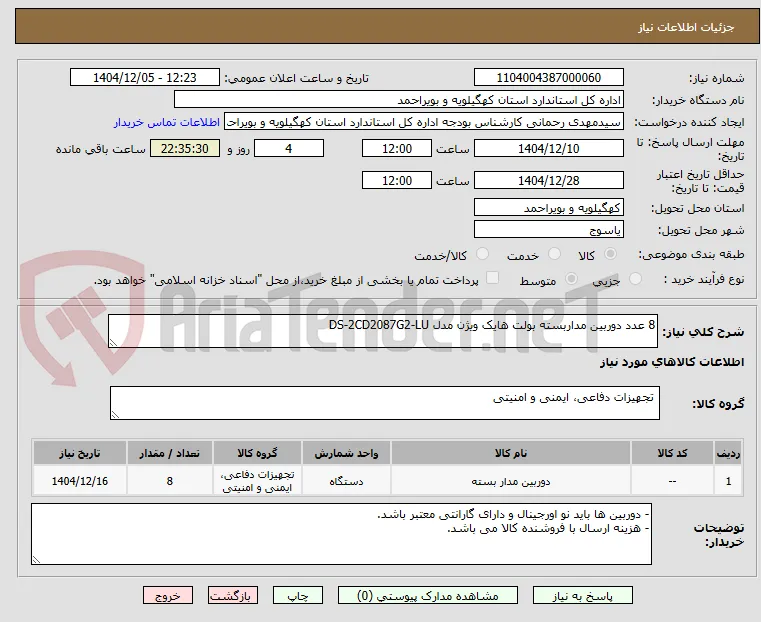Click the واحد شمارش column header
This screenshot has width=761, height=622.
coord(346,453)
